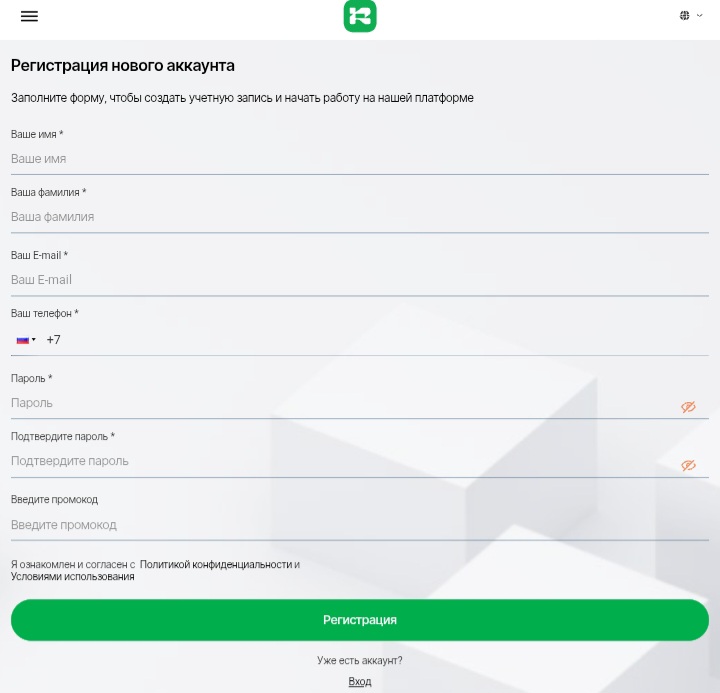The image size is (720, 693).
Task: Follow the Вход login link
Action: point(360,681)
